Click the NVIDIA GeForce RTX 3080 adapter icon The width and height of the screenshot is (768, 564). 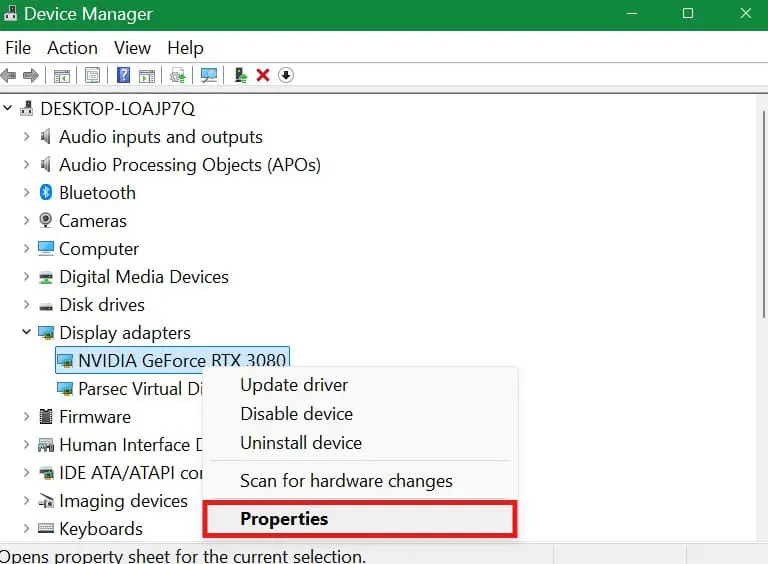click(x=65, y=361)
